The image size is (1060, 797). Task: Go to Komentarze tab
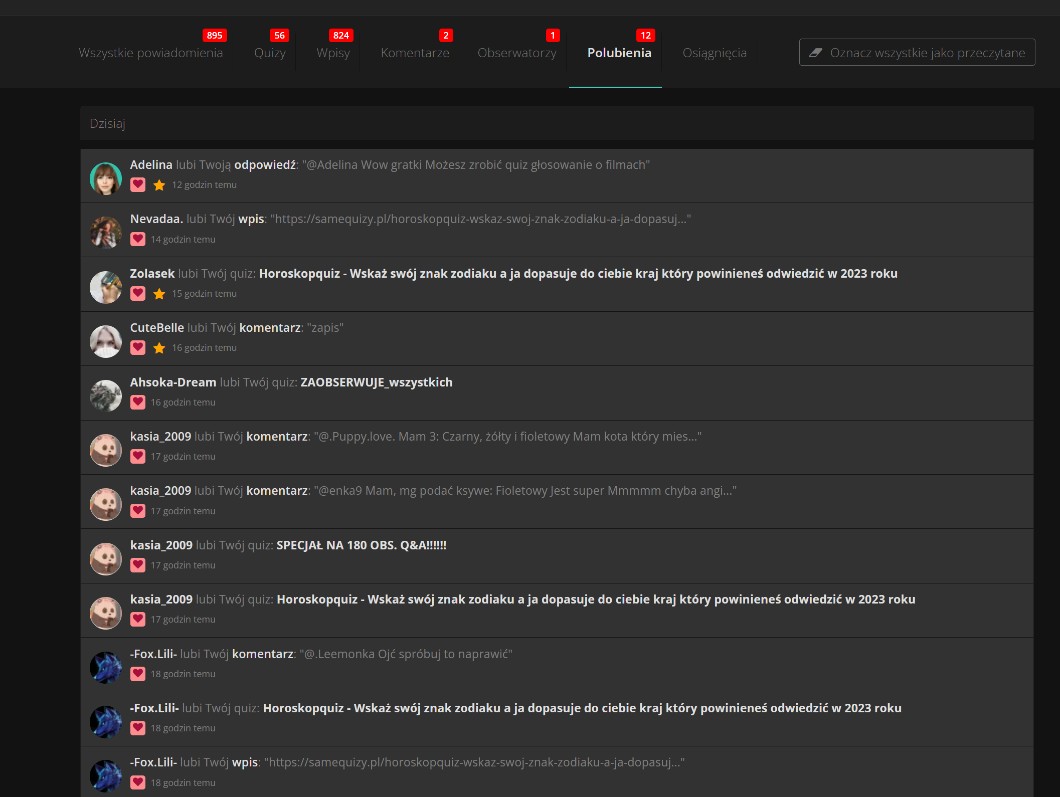click(415, 53)
